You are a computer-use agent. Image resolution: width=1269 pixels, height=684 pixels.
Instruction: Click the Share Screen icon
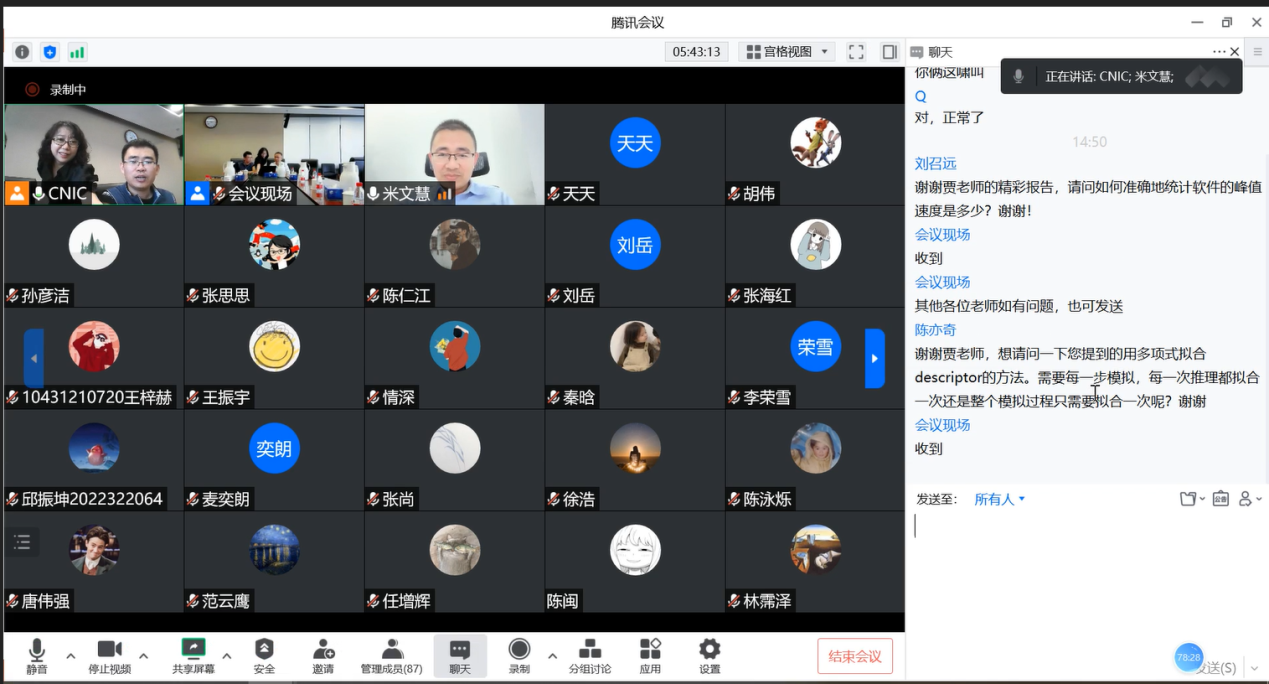(x=193, y=656)
